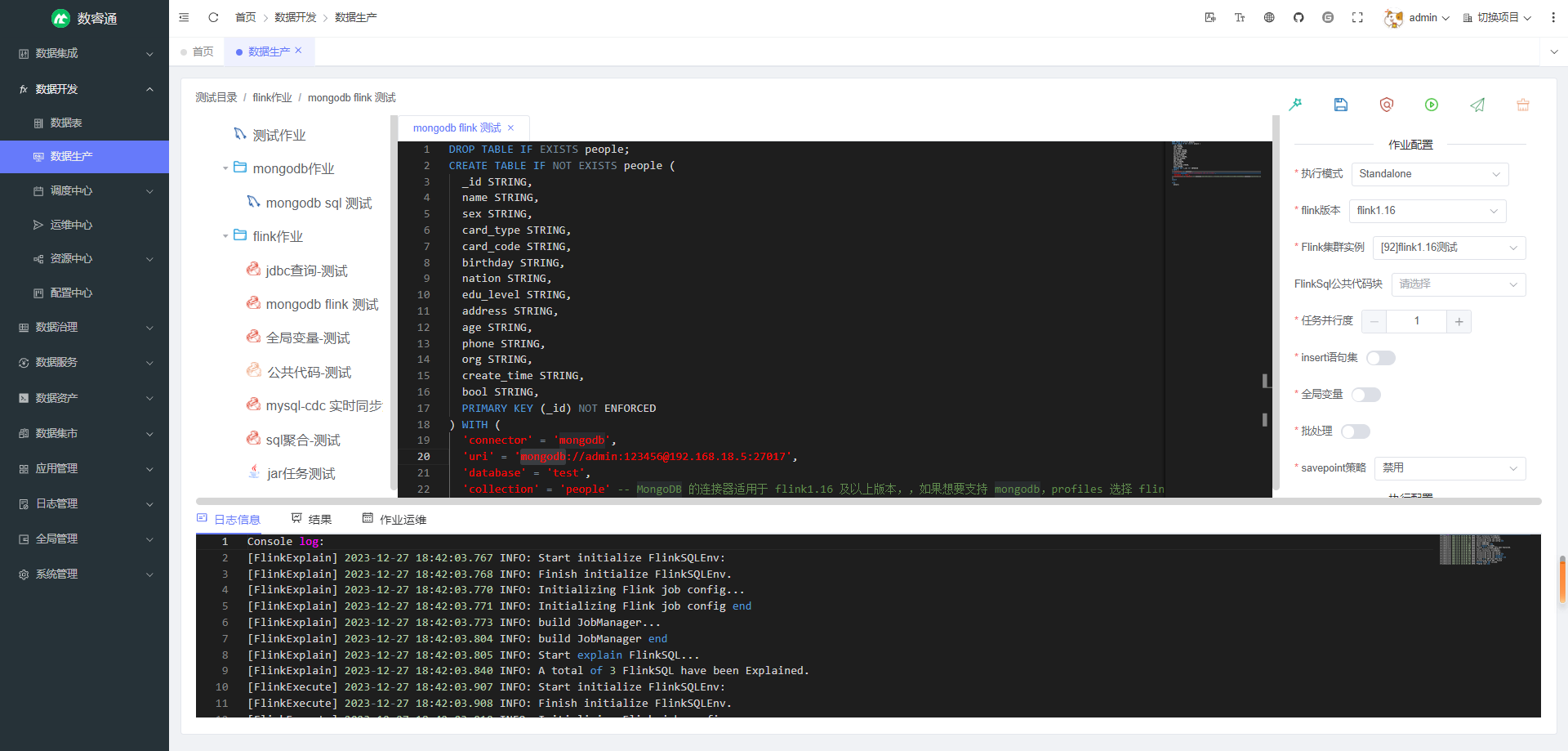Click the log console minimap
The image size is (1568, 751).
click(x=1474, y=549)
